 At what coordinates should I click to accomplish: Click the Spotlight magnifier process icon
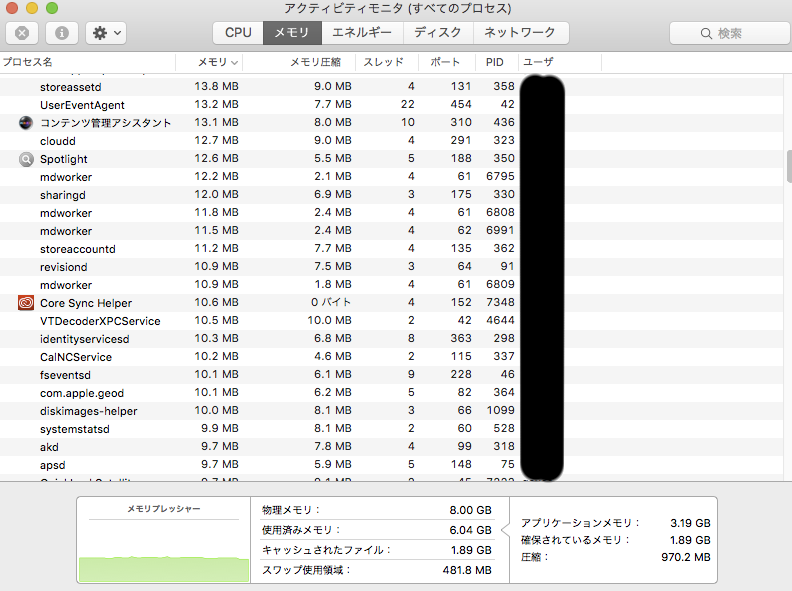coord(26,159)
